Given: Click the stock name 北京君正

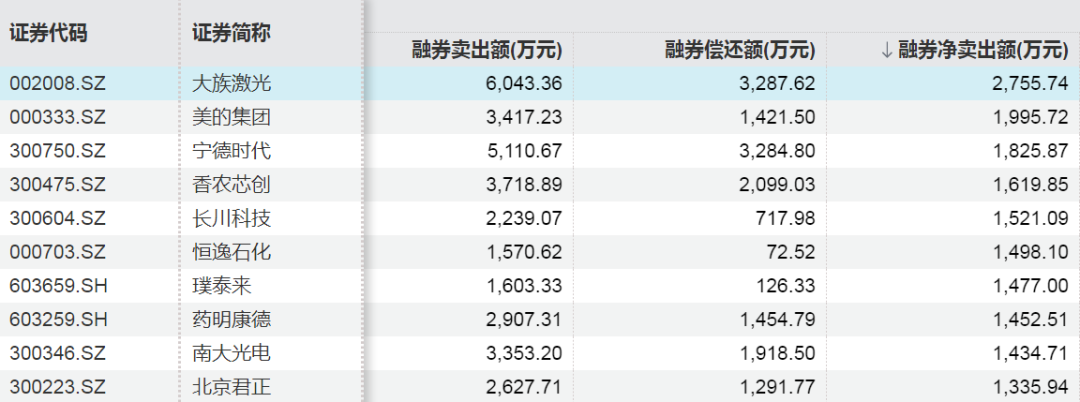Looking at the screenshot, I should point(231,388).
